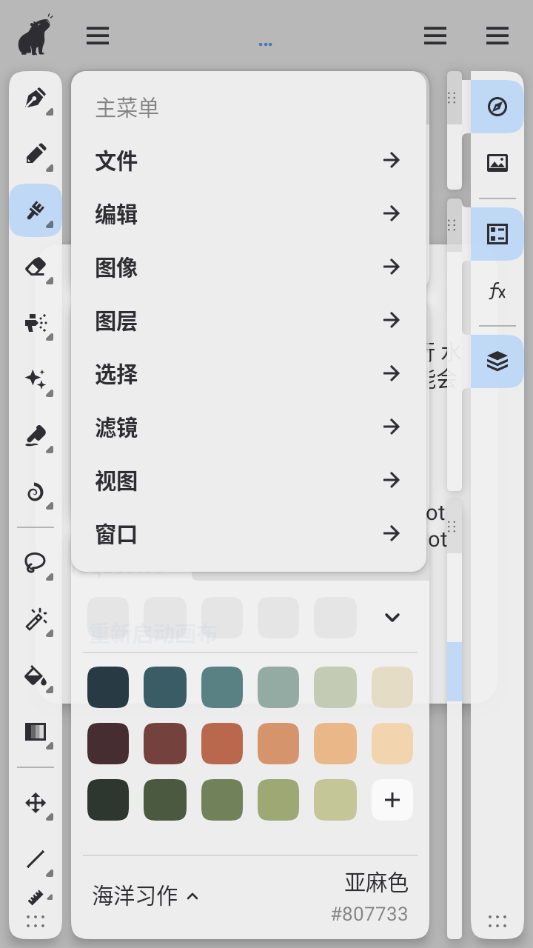Viewport: 533px width, 948px height.
Task: Open the 视图 submenu
Action: (248, 480)
